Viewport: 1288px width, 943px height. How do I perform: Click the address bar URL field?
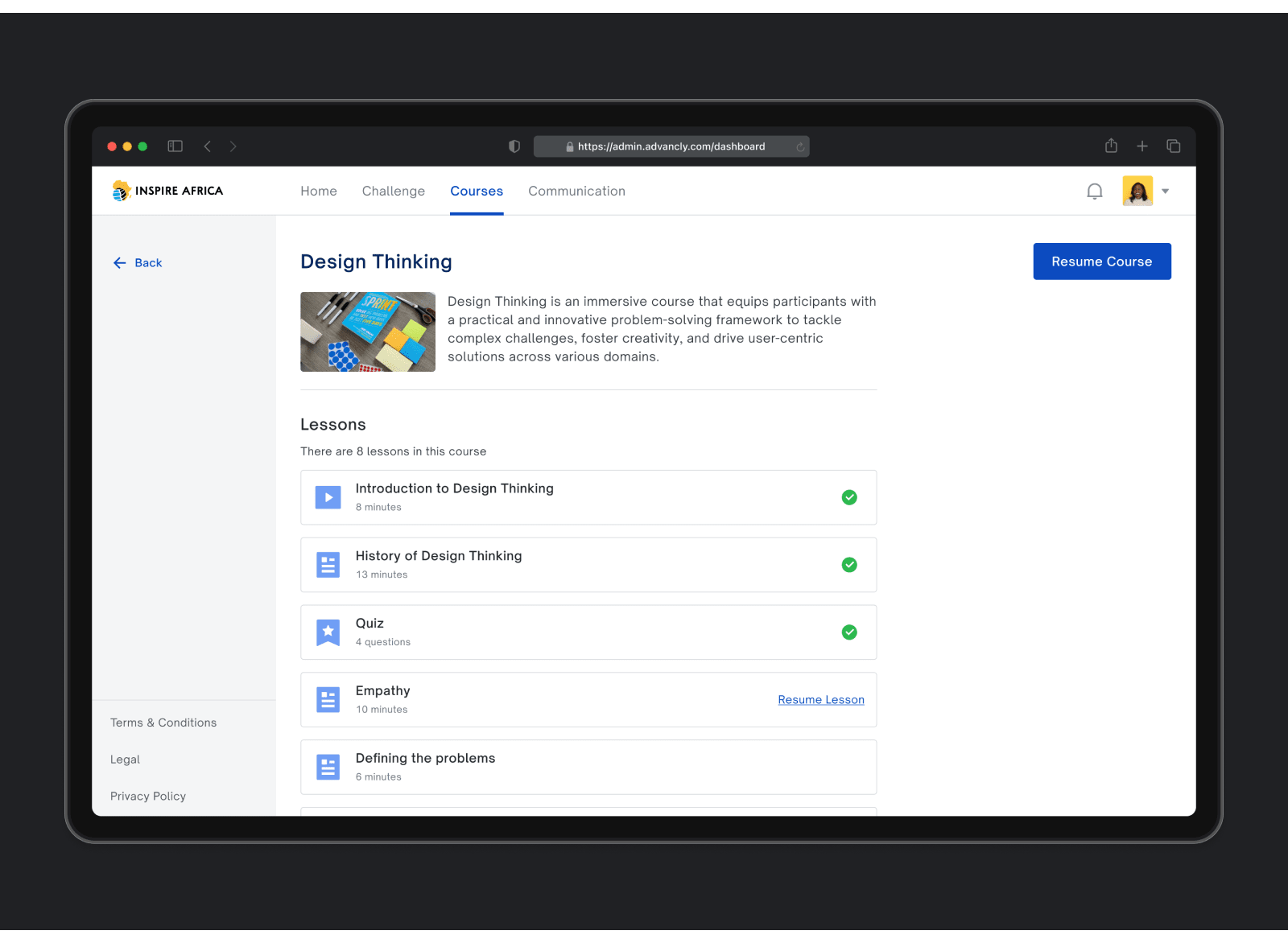pyautogui.click(x=671, y=146)
